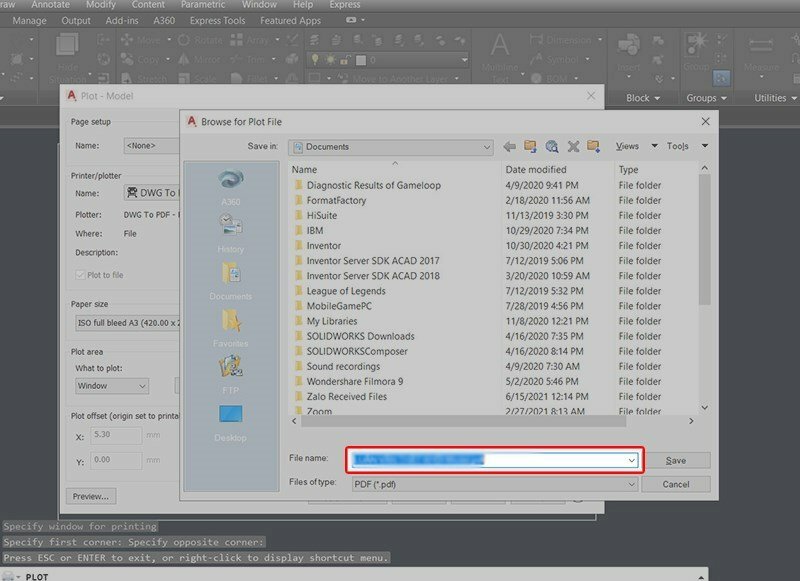Switch to the Express Tools ribbon tab
The height and width of the screenshot is (581, 800).
[x=216, y=19]
